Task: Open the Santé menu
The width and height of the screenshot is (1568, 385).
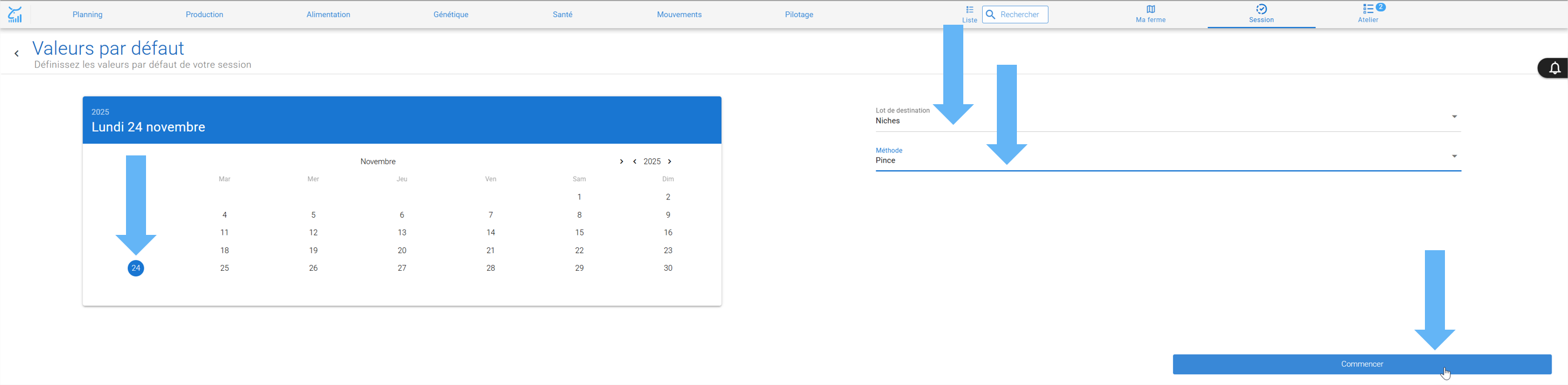Action: click(562, 15)
